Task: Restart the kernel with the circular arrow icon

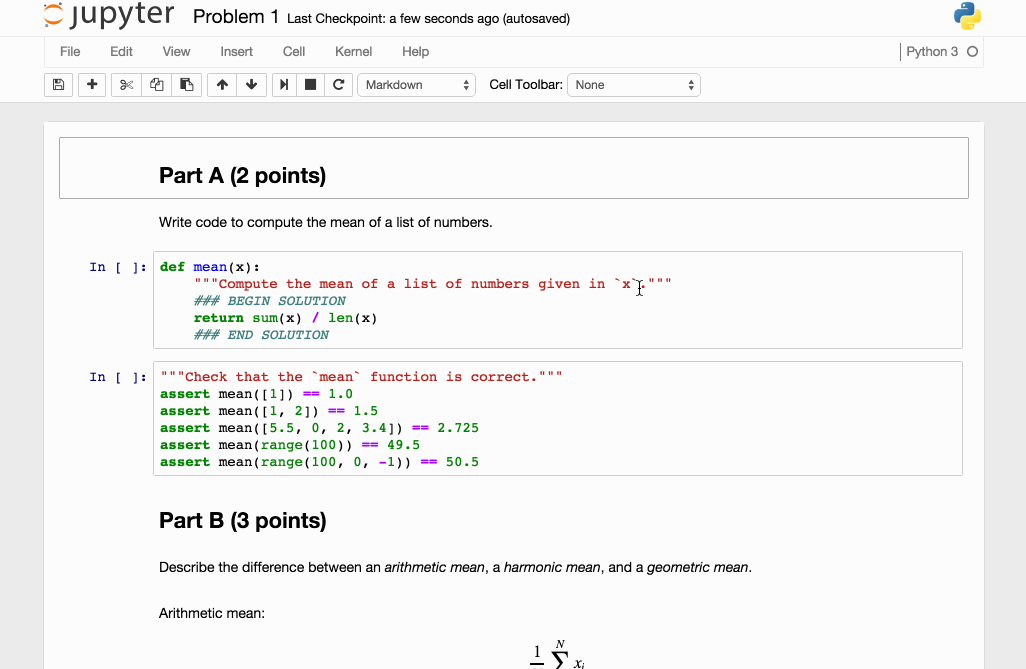Action: 338,85
